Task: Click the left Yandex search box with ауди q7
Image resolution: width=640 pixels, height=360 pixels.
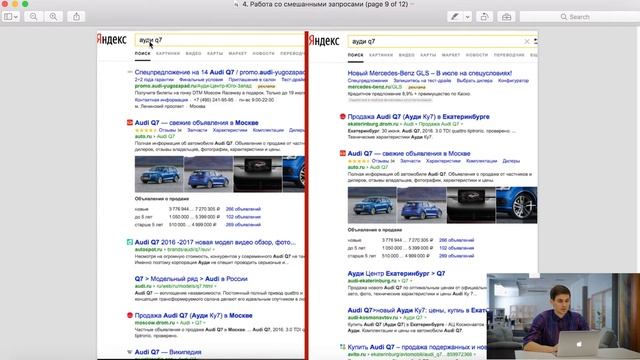Action: click(x=220, y=40)
